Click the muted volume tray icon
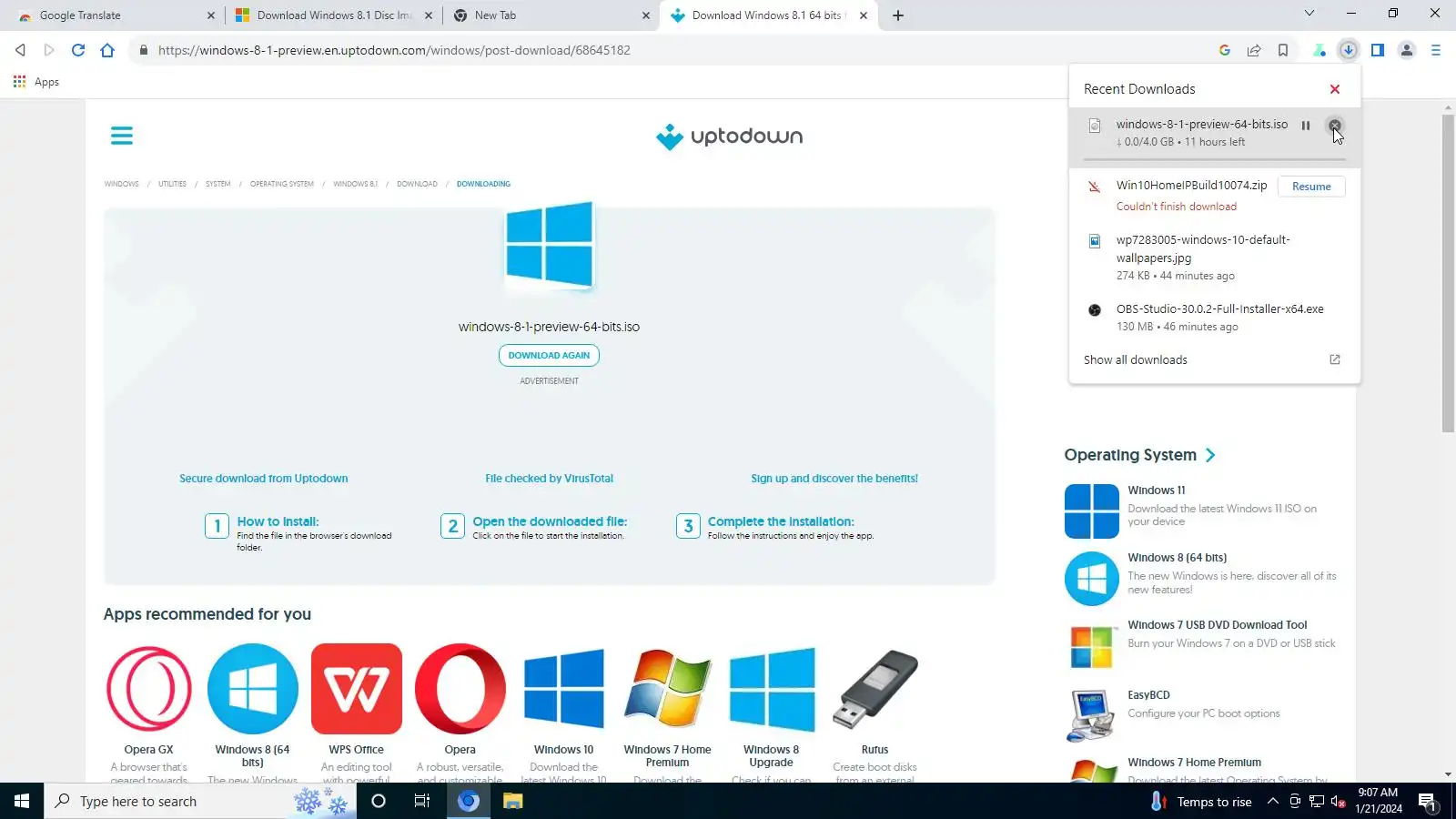 coord(1338,801)
